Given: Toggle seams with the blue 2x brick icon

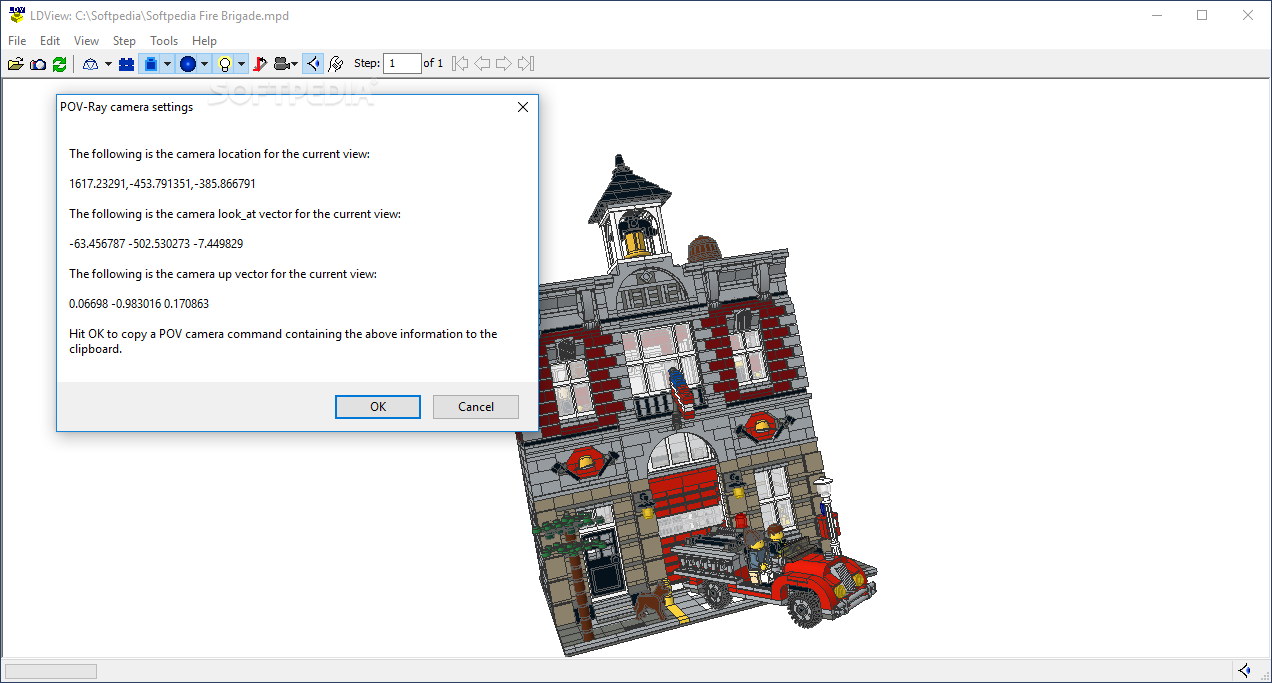Looking at the screenshot, I should tap(126, 64).
